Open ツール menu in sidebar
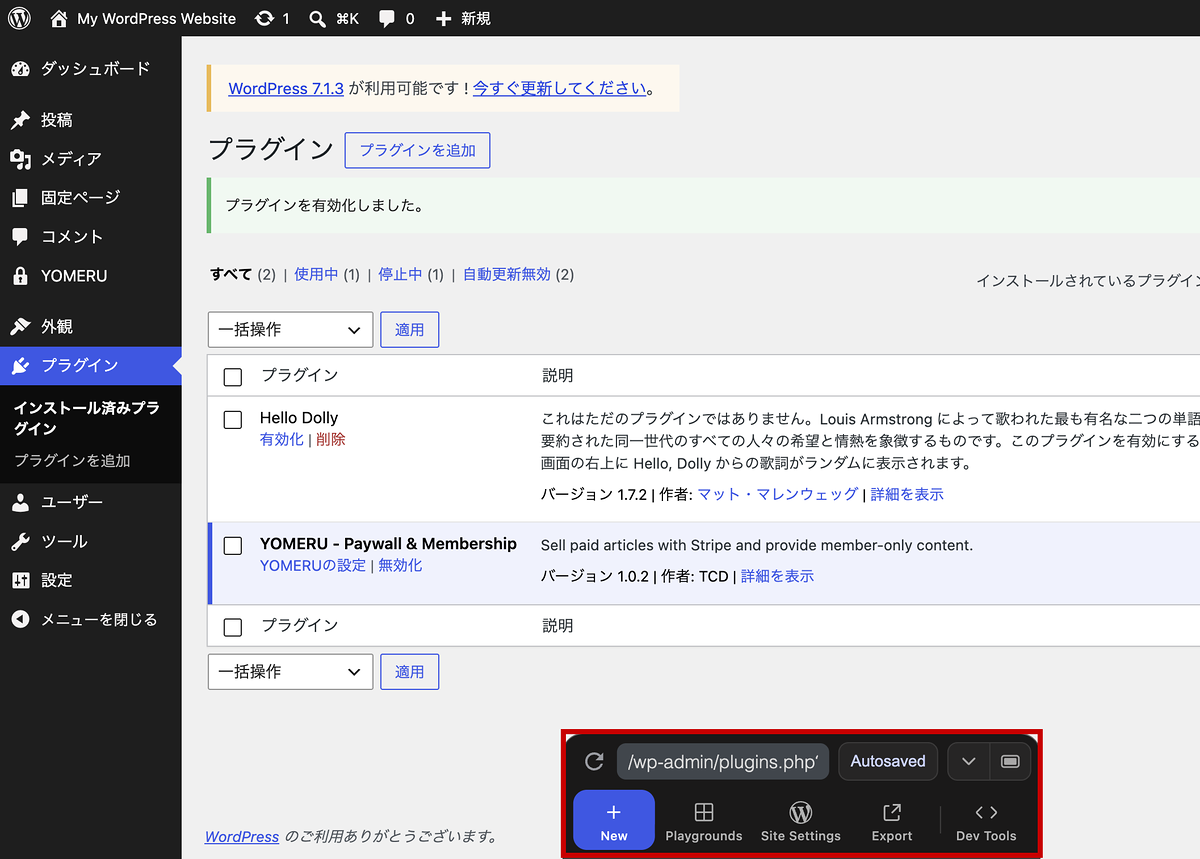 point(90,541)
